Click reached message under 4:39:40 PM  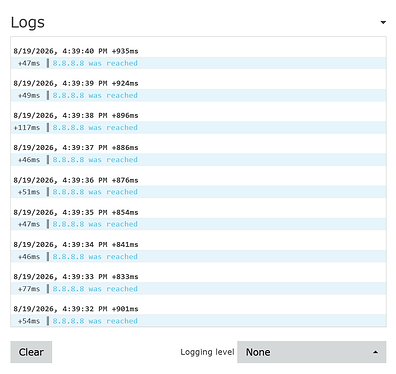click(x=95, y=63)
